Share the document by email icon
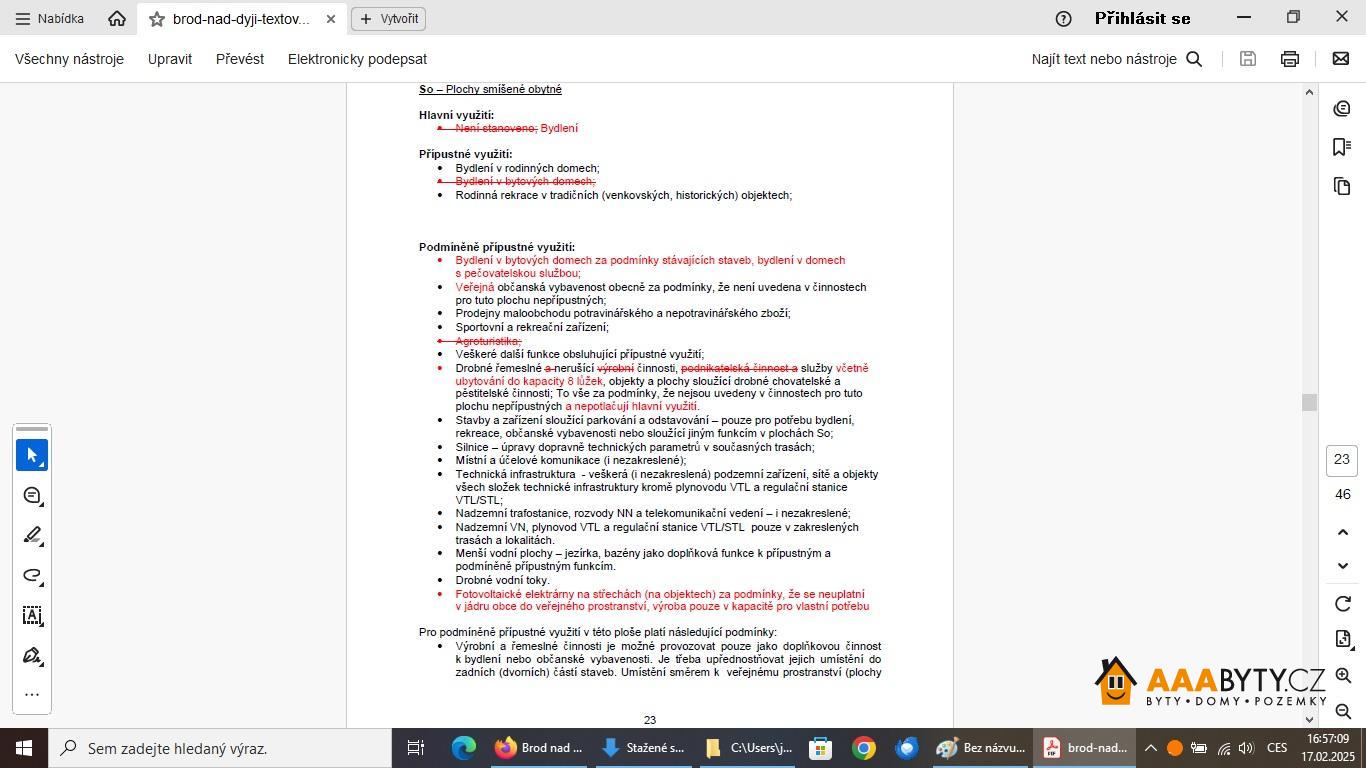Screen dimensions: 1366x768 pos(1341,59)
